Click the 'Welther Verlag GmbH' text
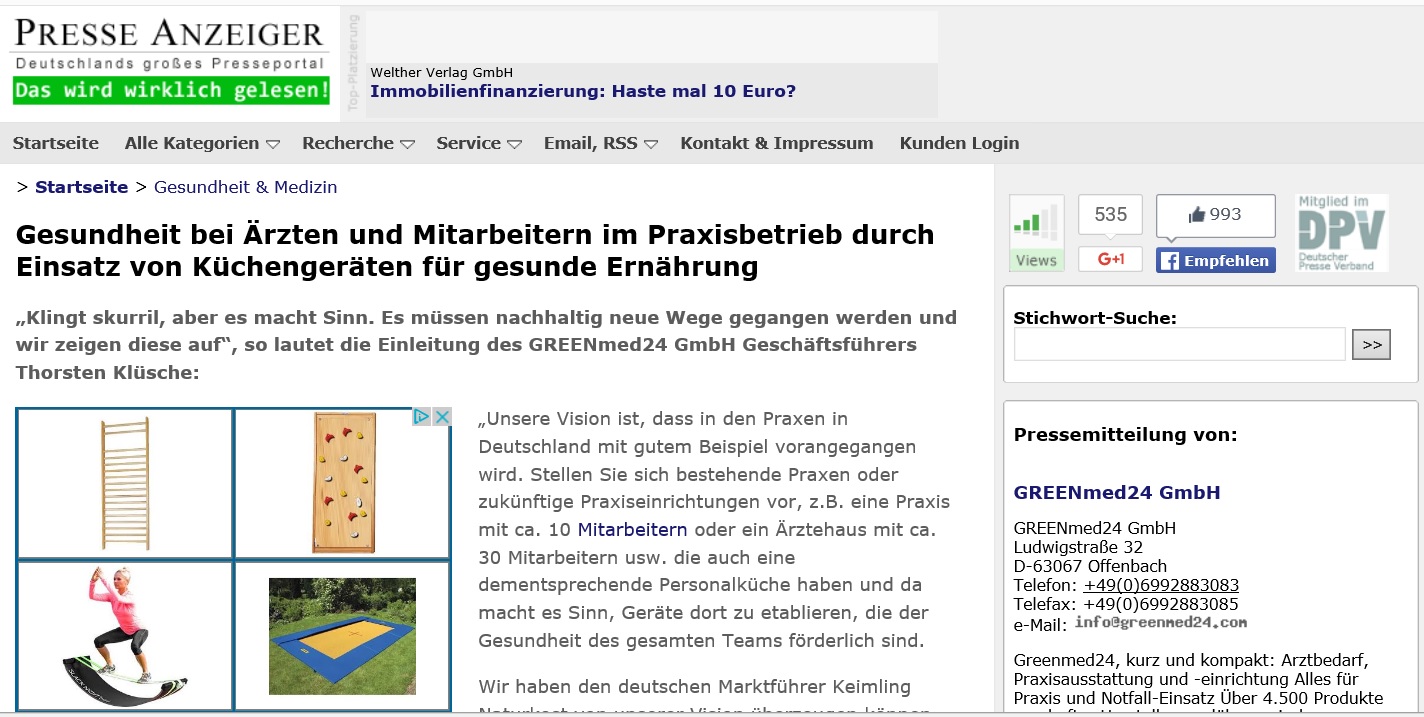The width and height of the screenshot is (1424, 717). click(441, 72)
